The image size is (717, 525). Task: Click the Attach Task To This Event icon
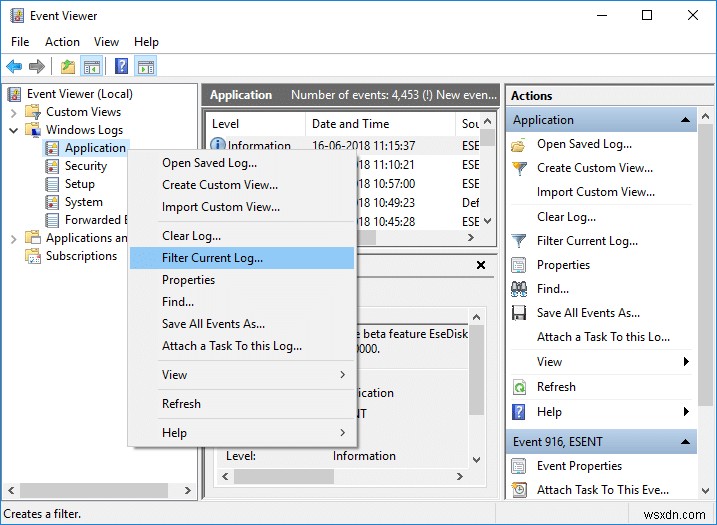519,490
